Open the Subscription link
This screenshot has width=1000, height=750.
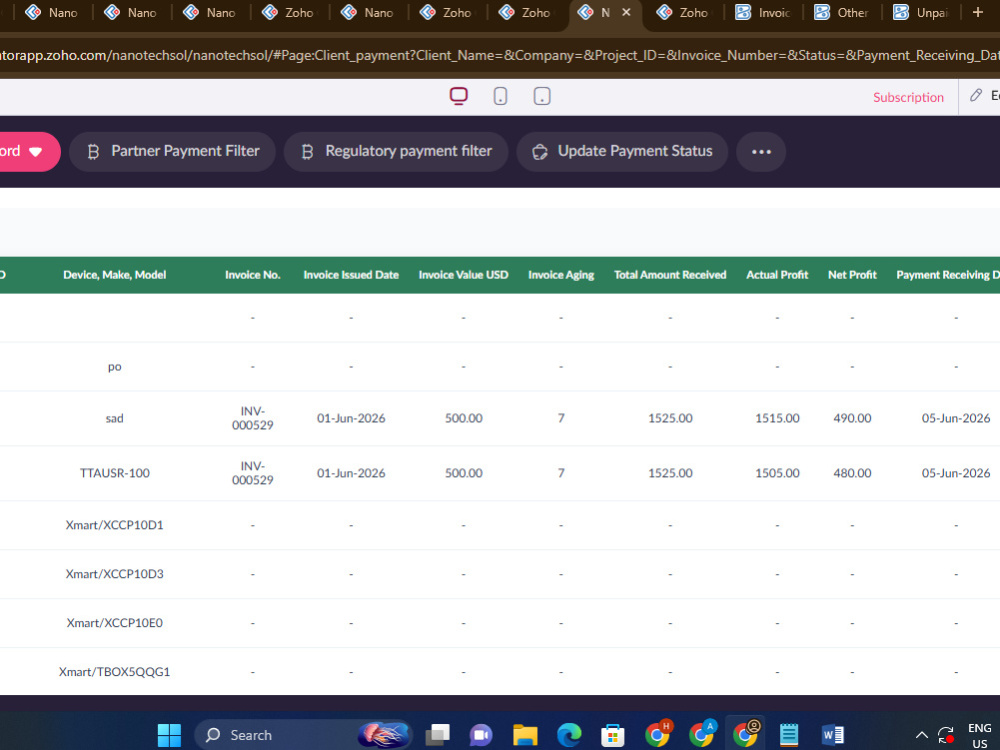pyautogui.click(x=908, y=97)
